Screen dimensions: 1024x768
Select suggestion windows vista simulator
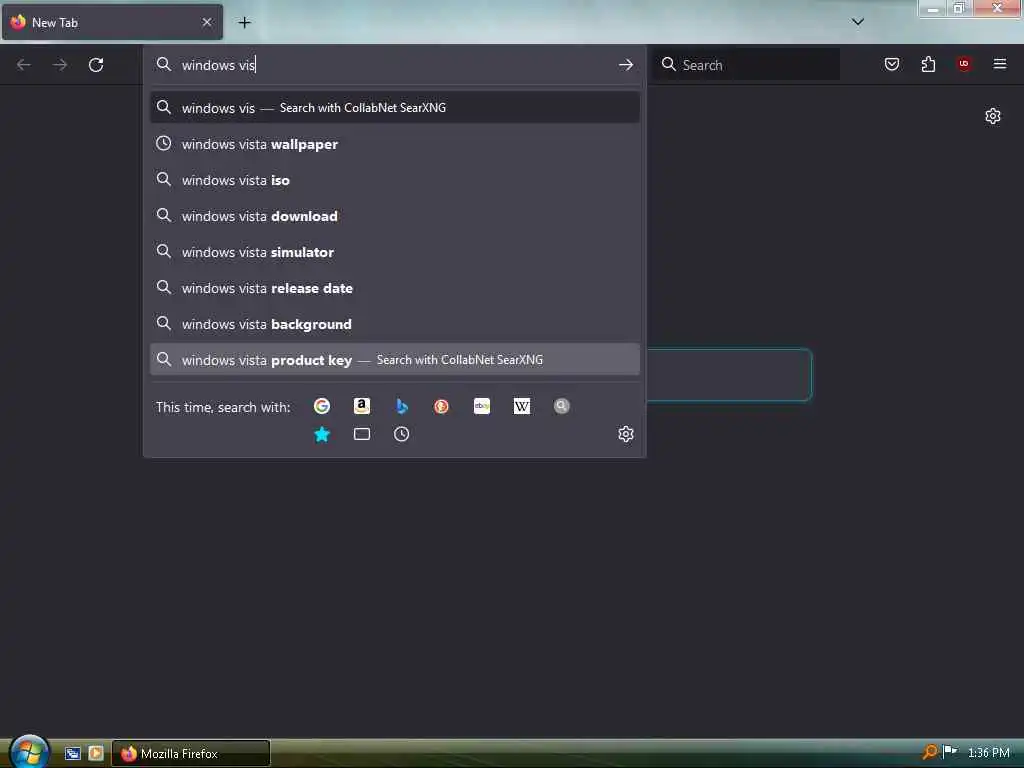pyautogui.click(x=394, y=251)
